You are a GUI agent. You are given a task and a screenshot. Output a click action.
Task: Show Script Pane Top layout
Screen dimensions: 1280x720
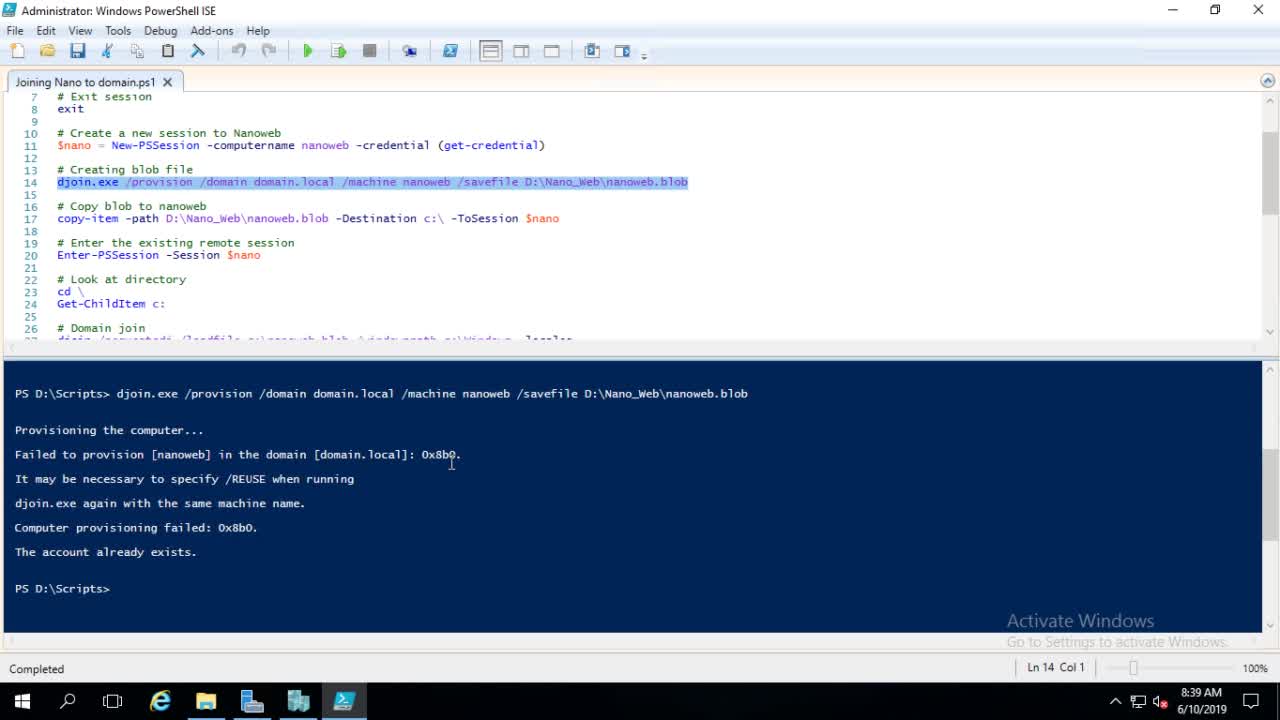point(490,51)
